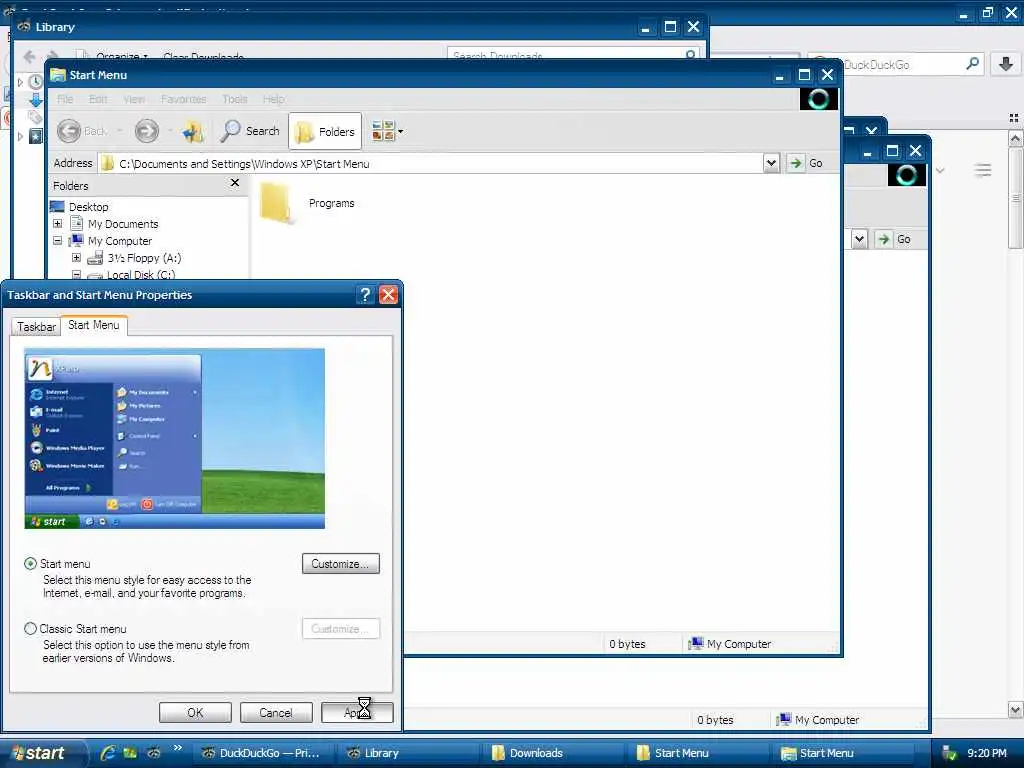The image size is (1024, 768).
Task: Switch to the Downloads taskbar button
Action: [552, 753]
